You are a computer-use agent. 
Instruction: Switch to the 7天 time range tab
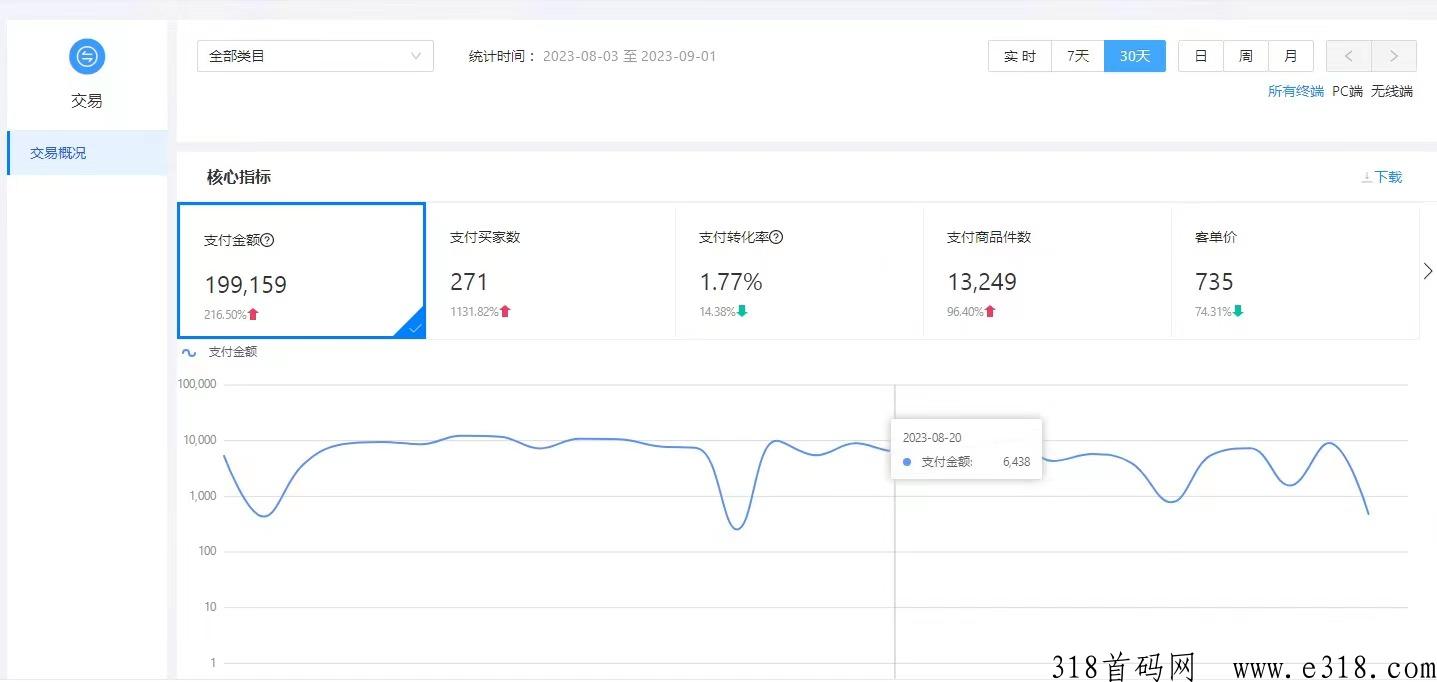click(x=1077, y=56)
